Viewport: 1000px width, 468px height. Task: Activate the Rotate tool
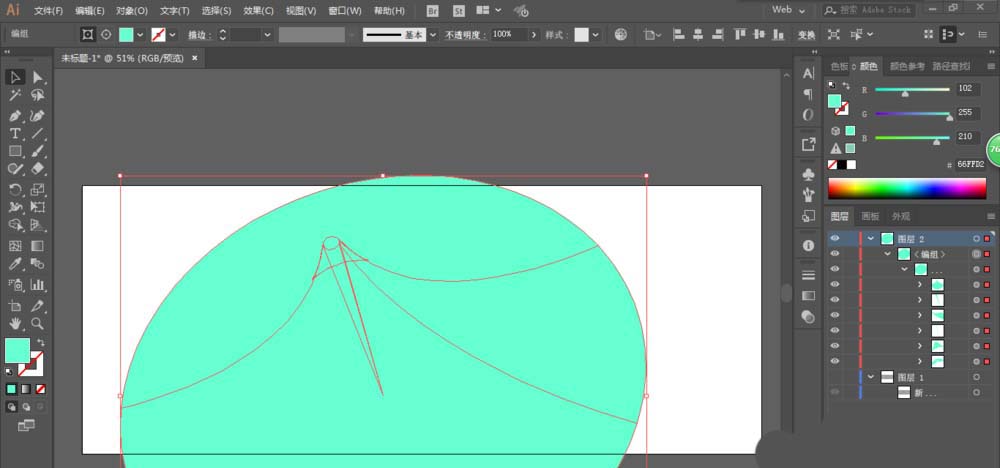coord(15,189)
